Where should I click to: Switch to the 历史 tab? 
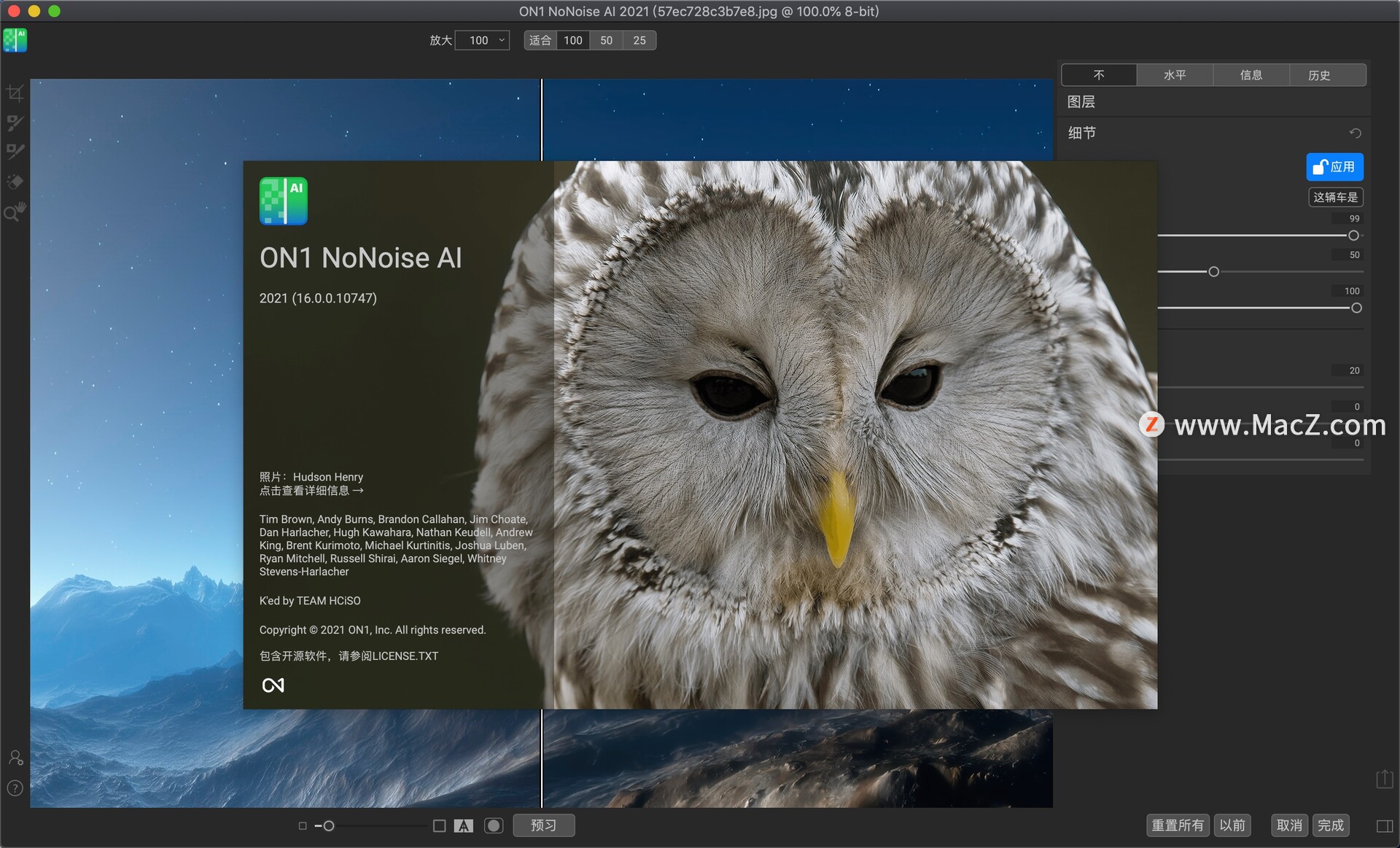tap(1327, 75)
